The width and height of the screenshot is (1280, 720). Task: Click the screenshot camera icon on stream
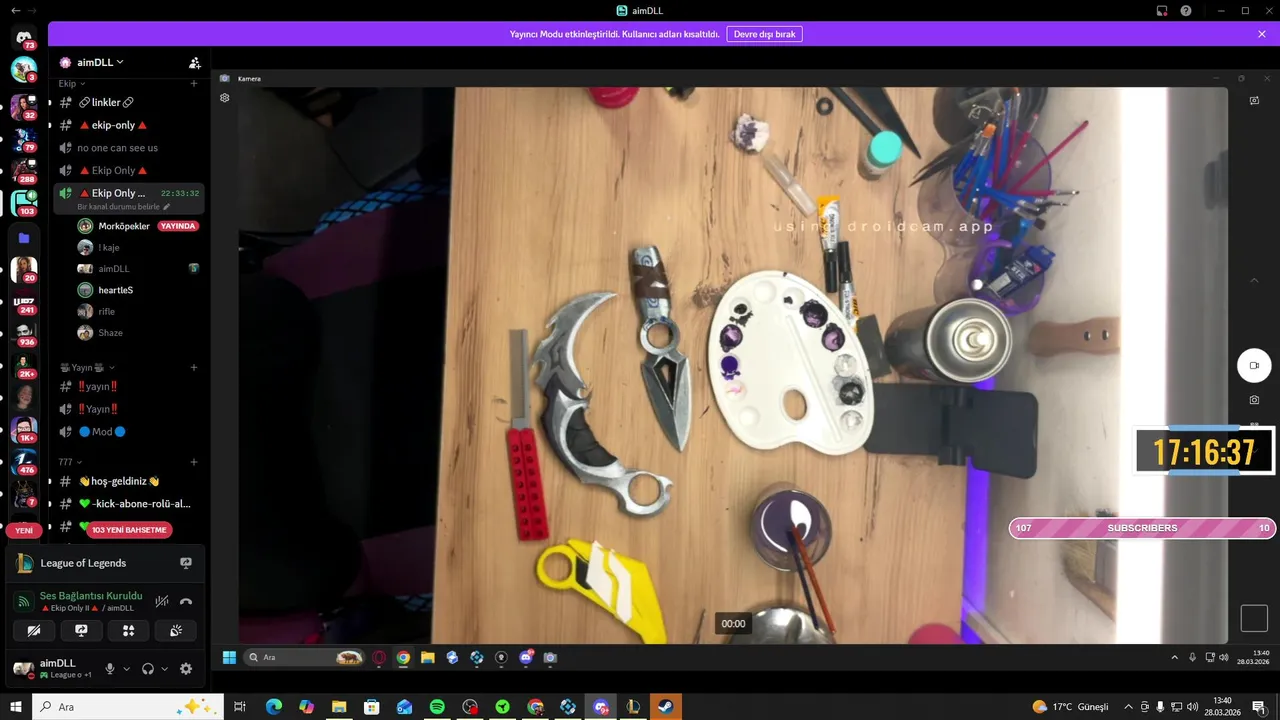tap(1254, 400)
